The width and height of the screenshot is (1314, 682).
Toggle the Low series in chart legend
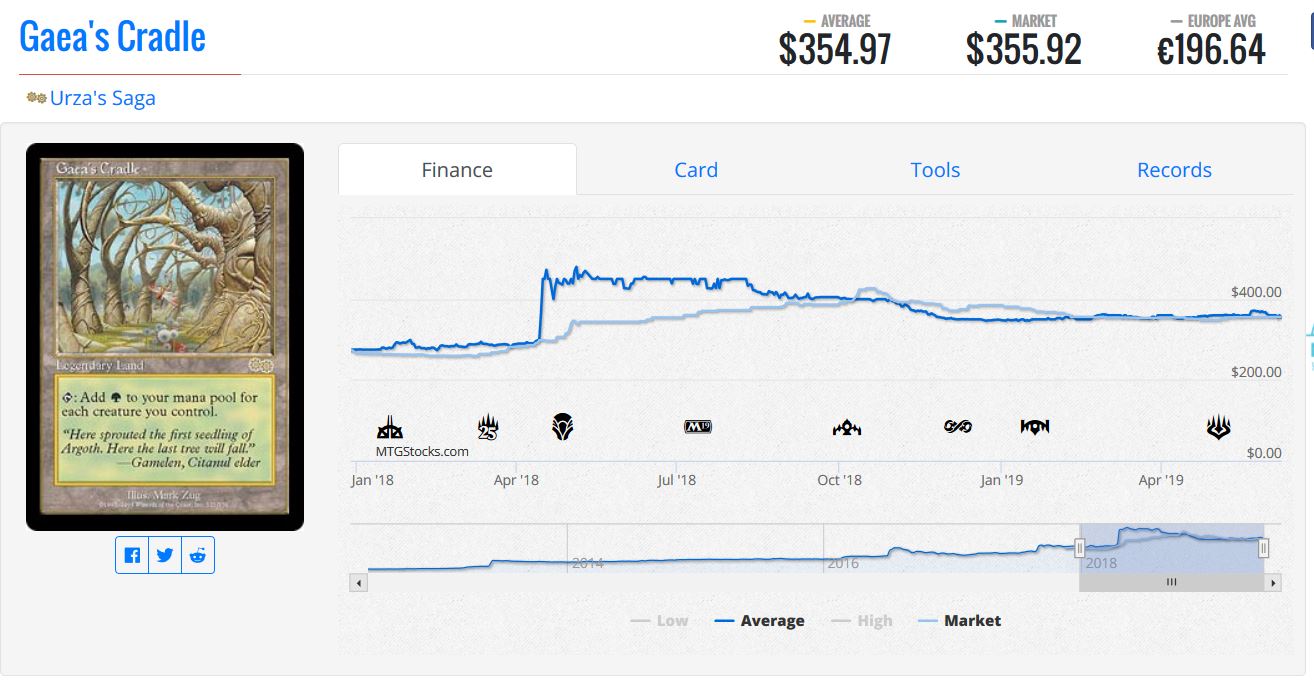(x=661, y=621)
